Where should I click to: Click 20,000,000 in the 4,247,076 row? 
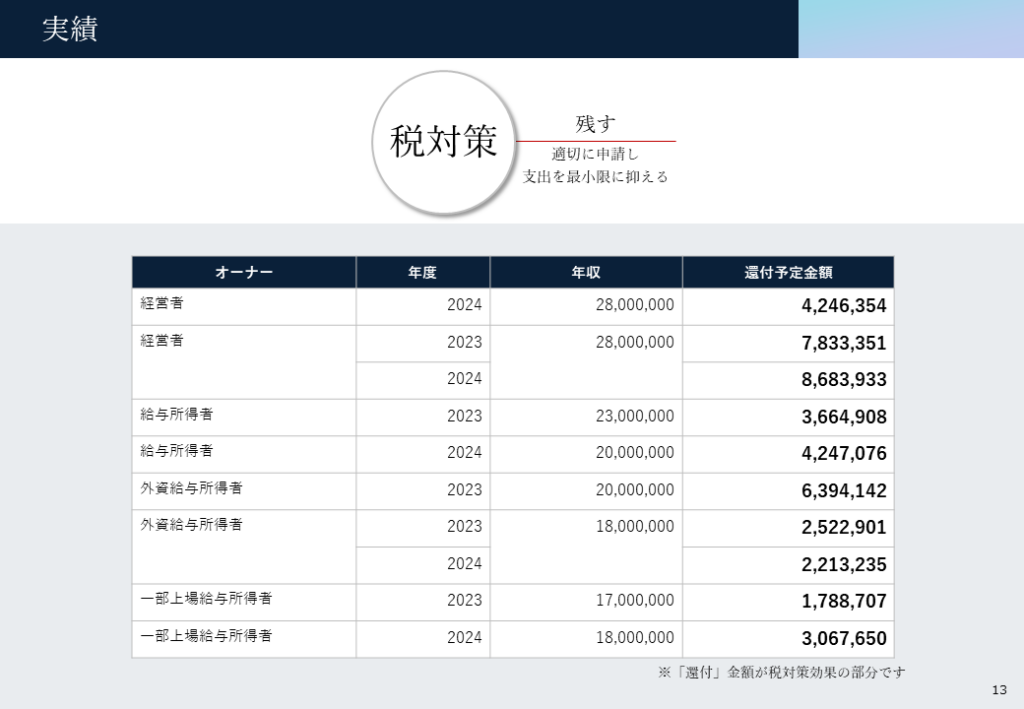(x=635, y=452)
